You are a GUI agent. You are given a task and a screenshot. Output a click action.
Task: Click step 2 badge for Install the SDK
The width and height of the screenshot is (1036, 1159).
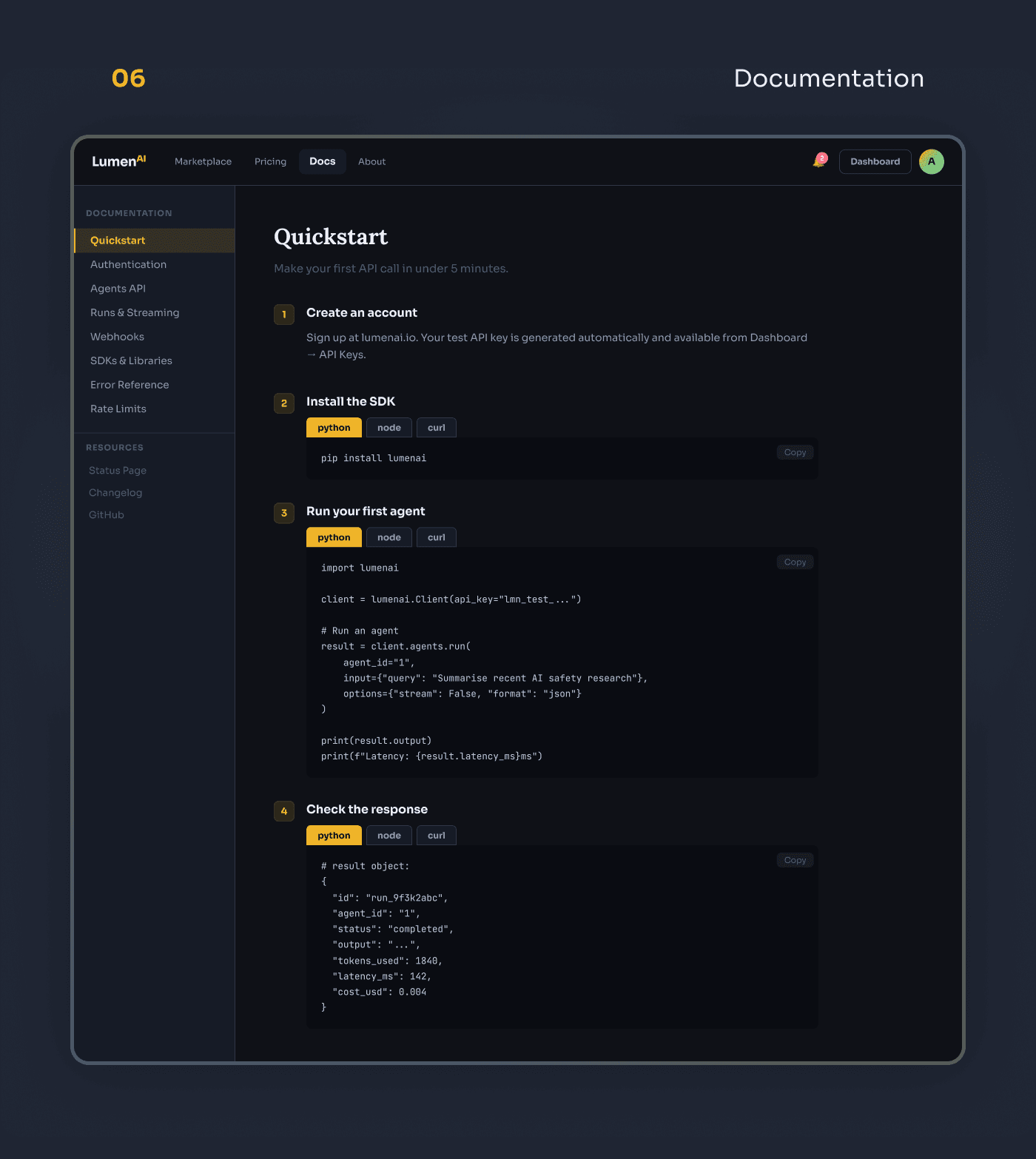coord(284,403)
